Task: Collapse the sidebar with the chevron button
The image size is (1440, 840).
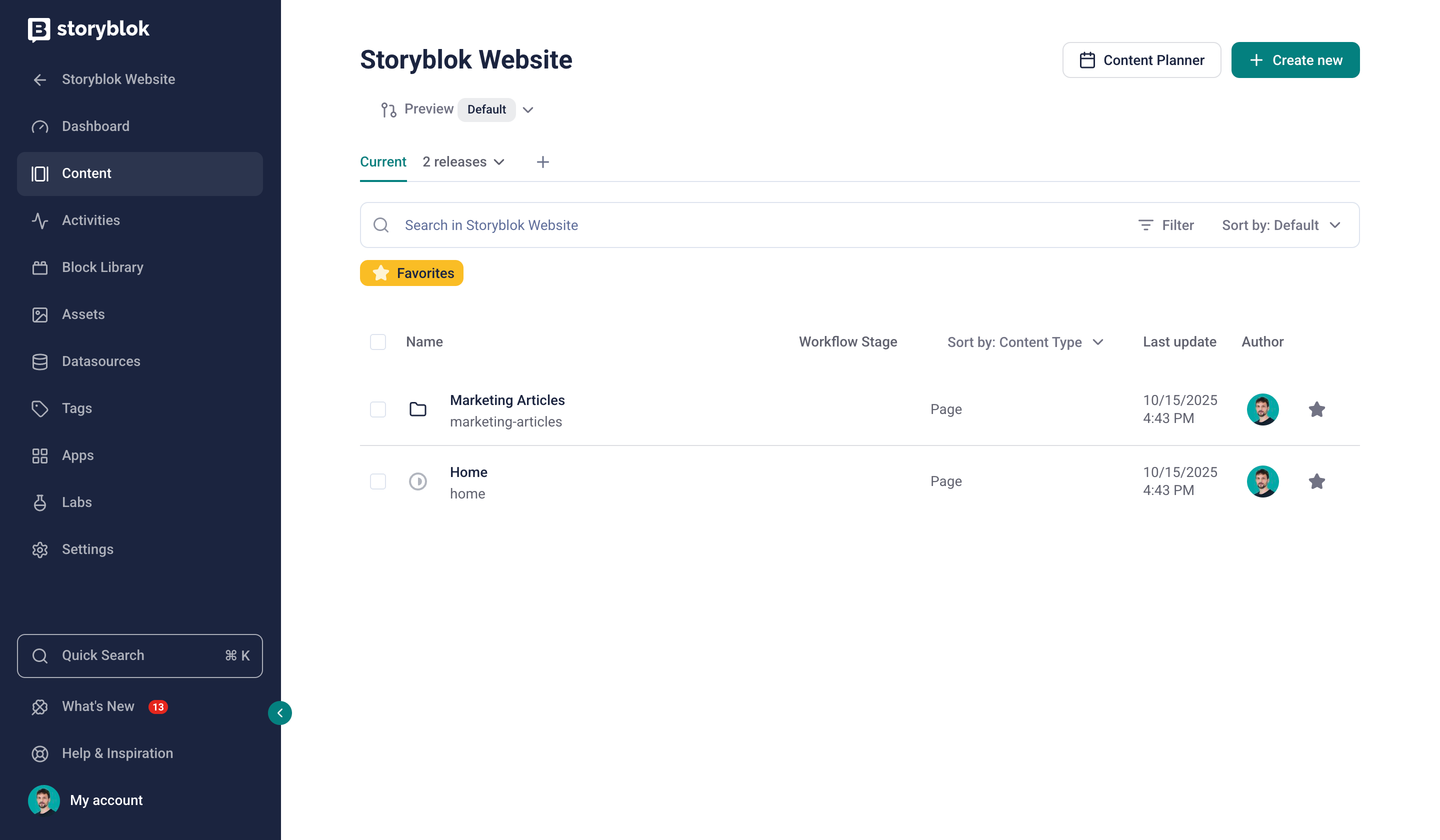Action: [x=280, y=713]
